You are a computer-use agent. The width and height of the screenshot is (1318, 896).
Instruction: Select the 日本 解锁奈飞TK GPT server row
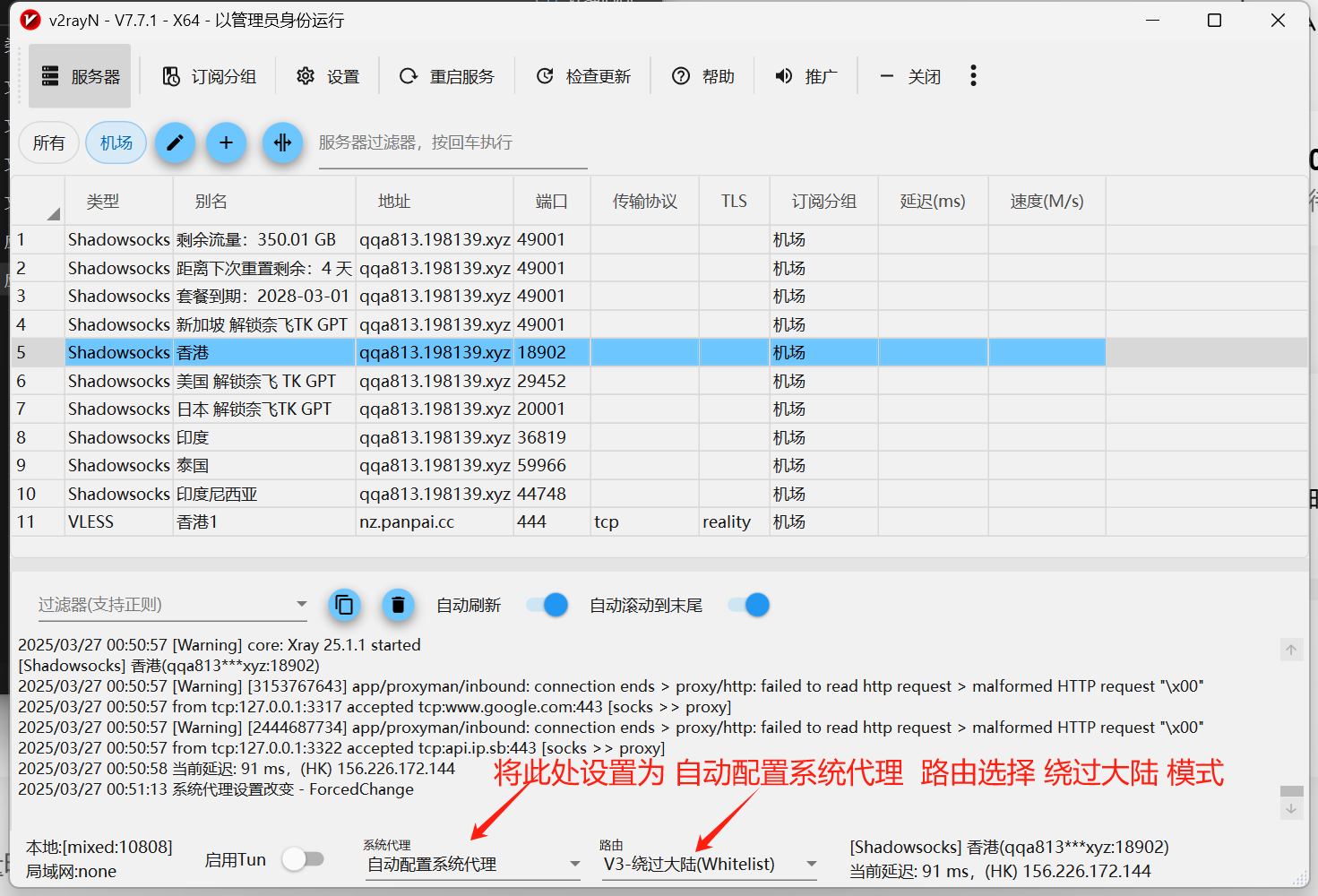558,409
